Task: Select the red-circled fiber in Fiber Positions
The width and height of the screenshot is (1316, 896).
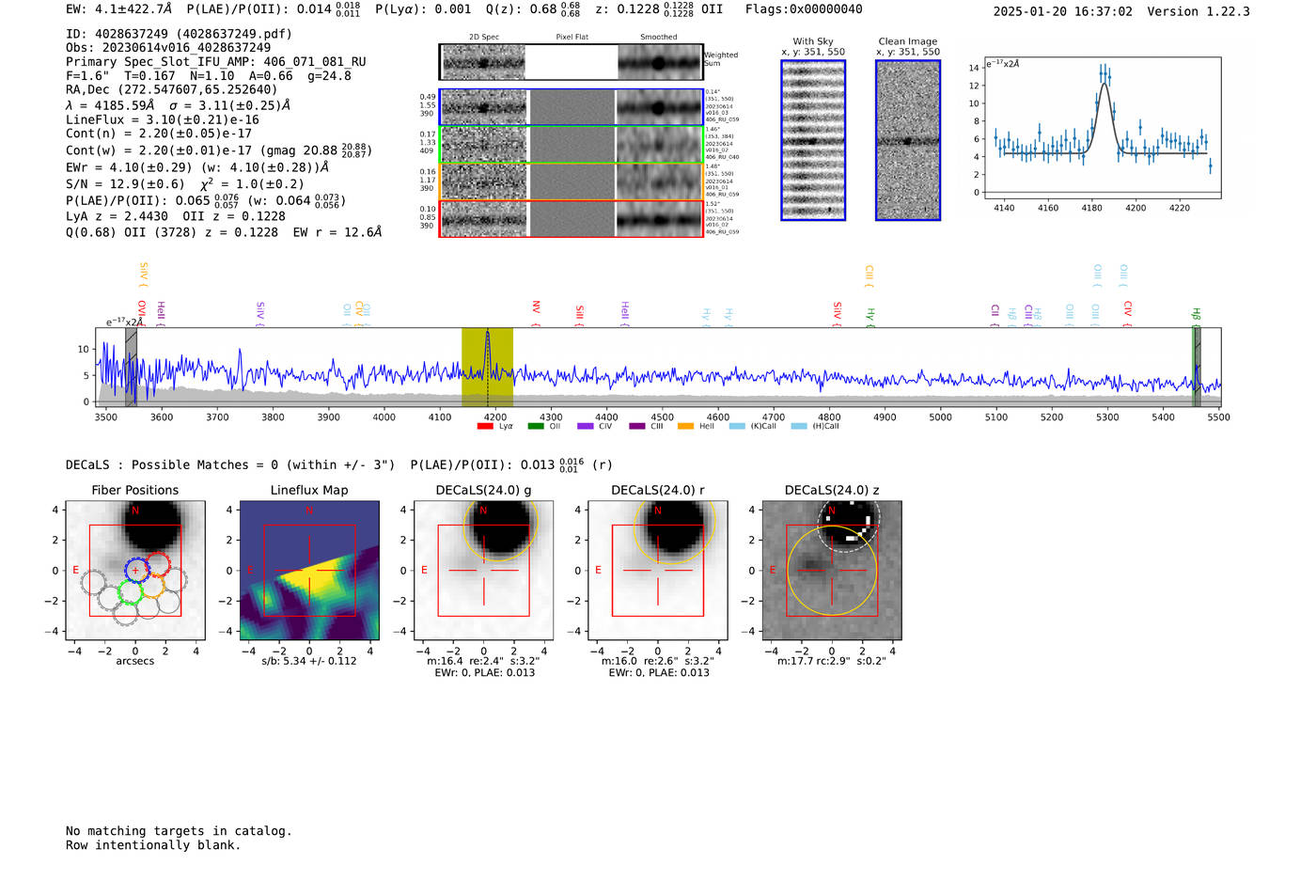Action: (x=159, y=565)
